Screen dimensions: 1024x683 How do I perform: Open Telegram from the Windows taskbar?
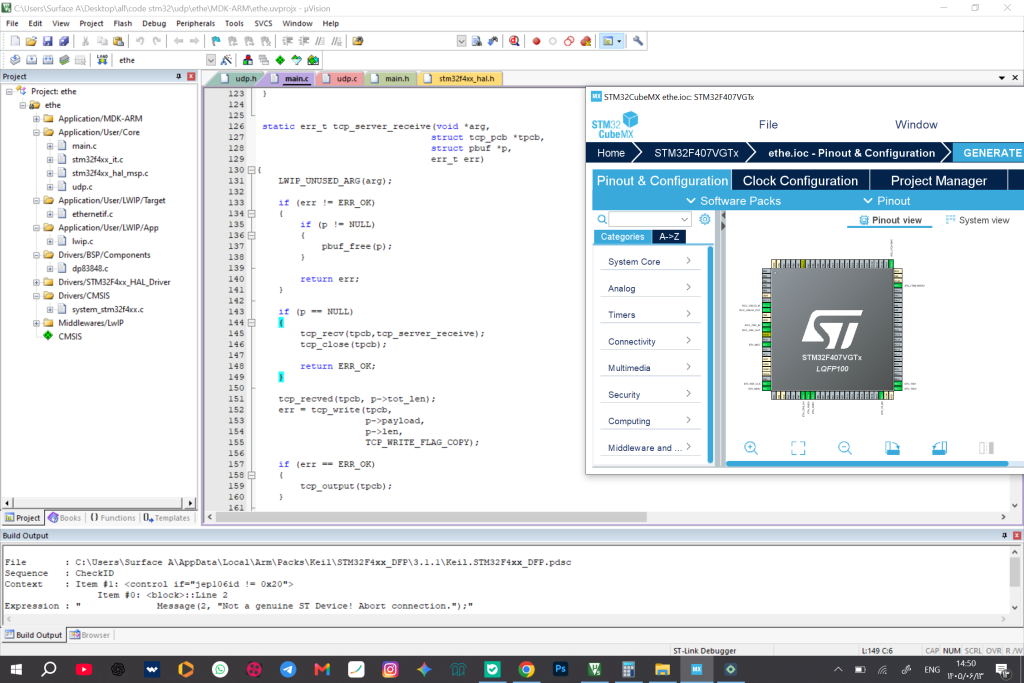[x=288, y=669]
